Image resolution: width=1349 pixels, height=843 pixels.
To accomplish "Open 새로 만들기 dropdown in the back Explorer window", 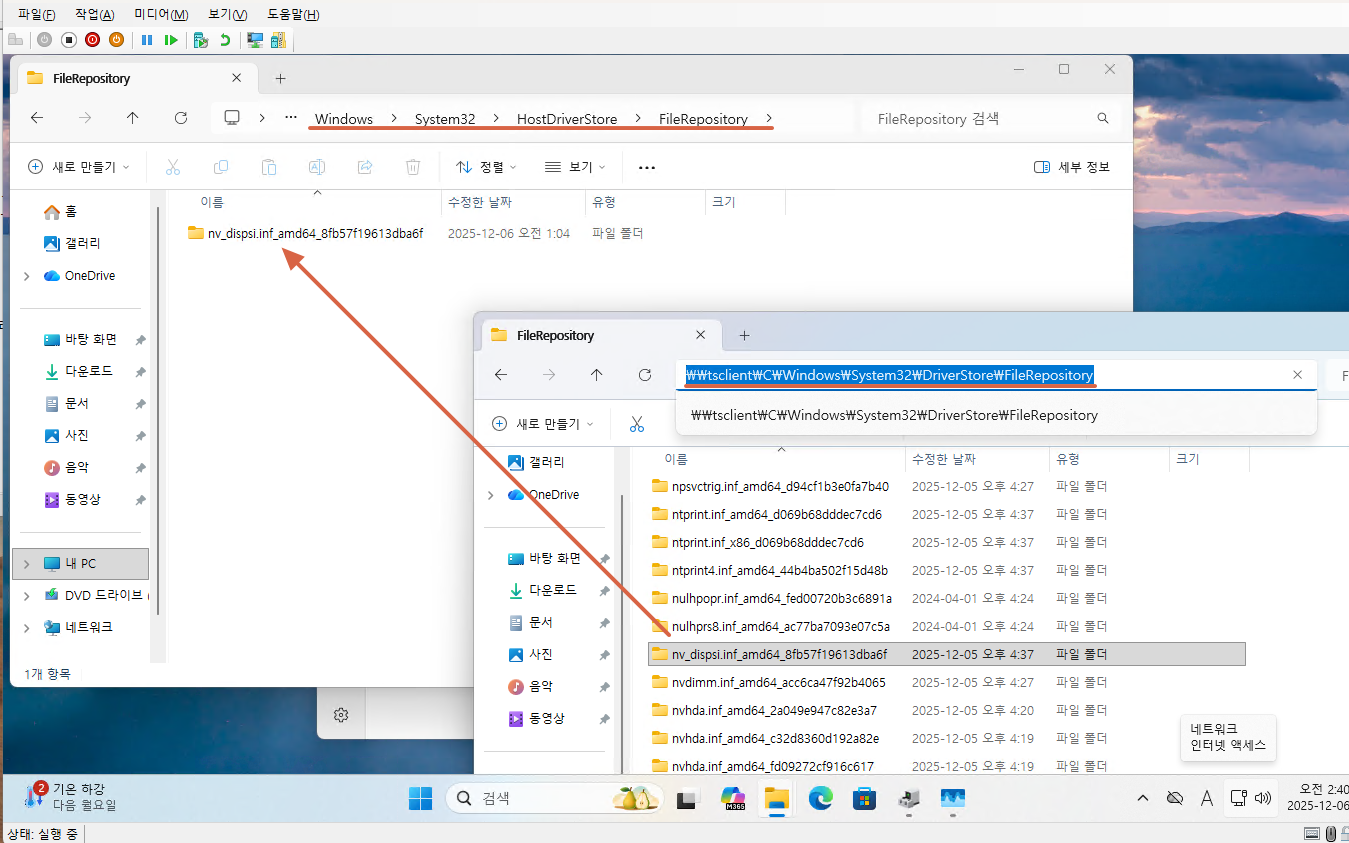I will pyautogui.click(x=79, y=167).
